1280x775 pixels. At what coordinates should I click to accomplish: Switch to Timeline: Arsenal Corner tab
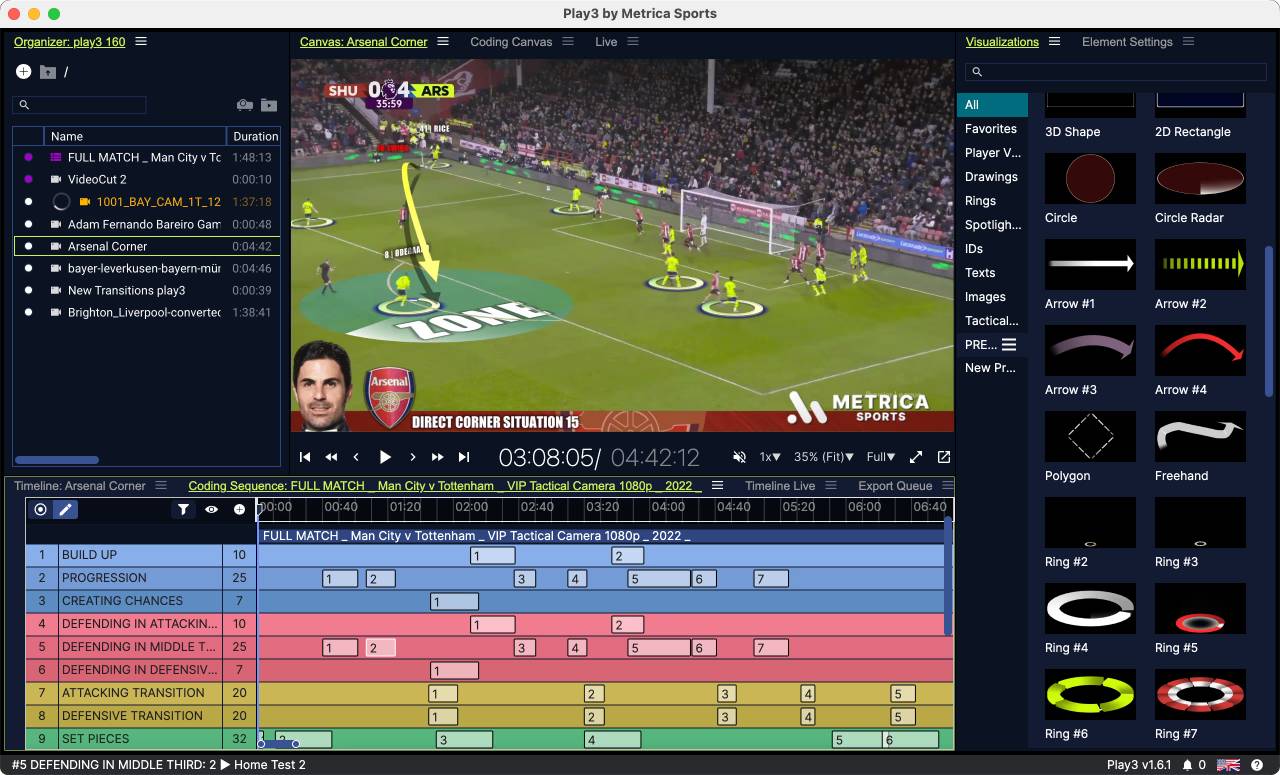pos(80,486)
